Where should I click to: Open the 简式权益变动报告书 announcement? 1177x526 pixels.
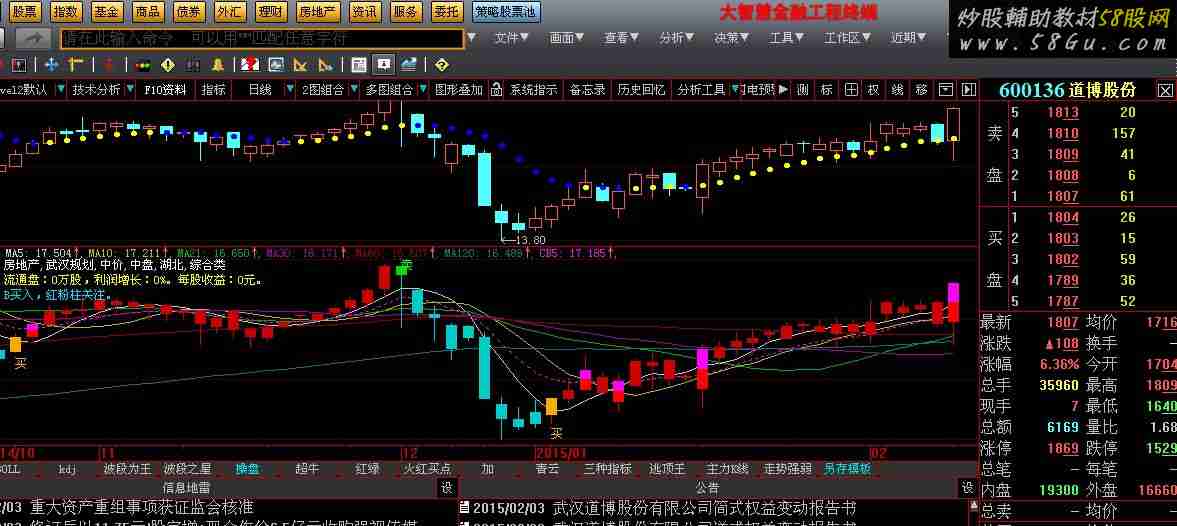tap(704, 508)
